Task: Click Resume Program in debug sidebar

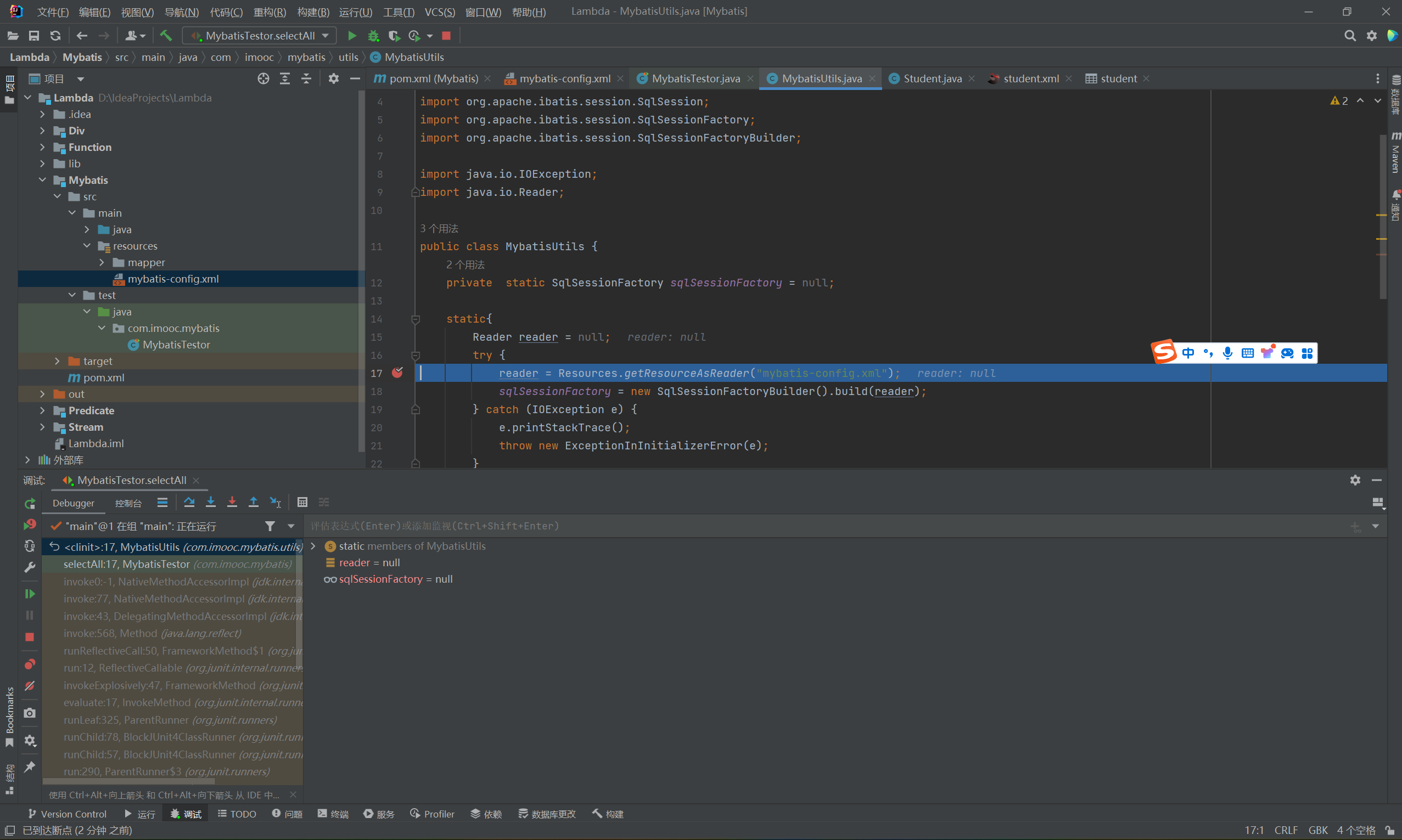Action: [30, 594]
